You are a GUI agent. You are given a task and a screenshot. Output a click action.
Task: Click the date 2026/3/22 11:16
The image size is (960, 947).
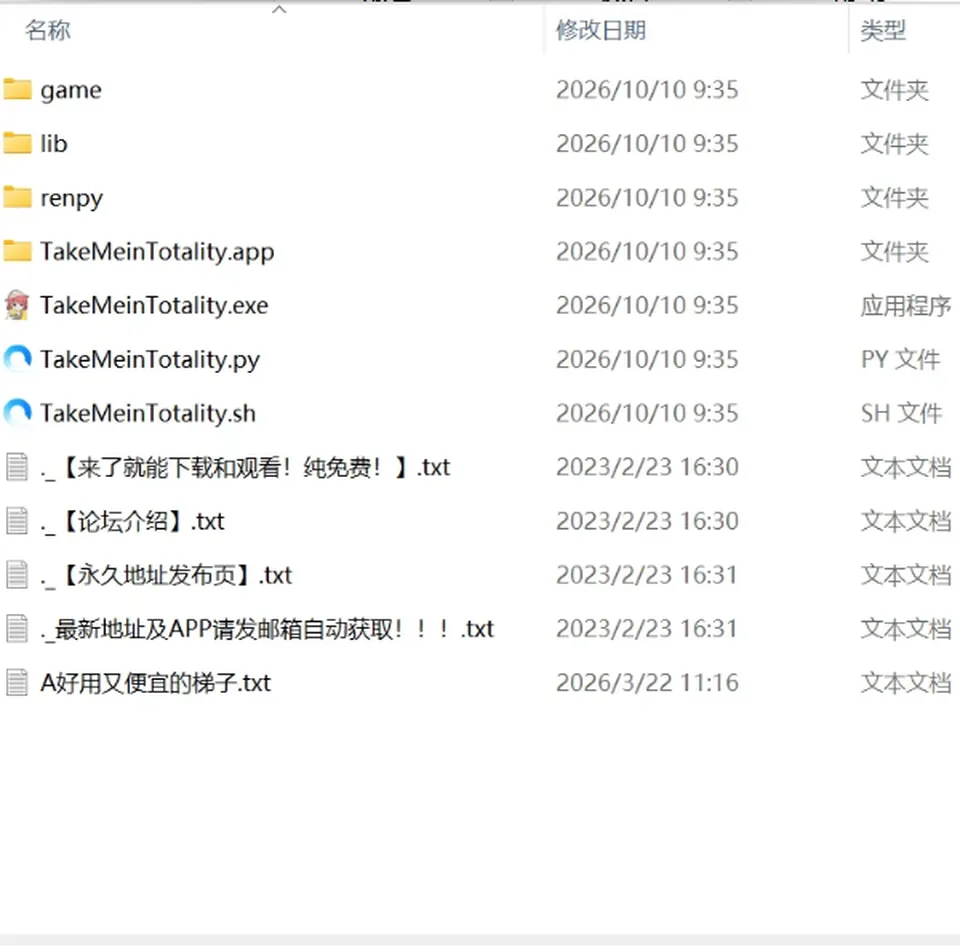(x=647, y=683)
